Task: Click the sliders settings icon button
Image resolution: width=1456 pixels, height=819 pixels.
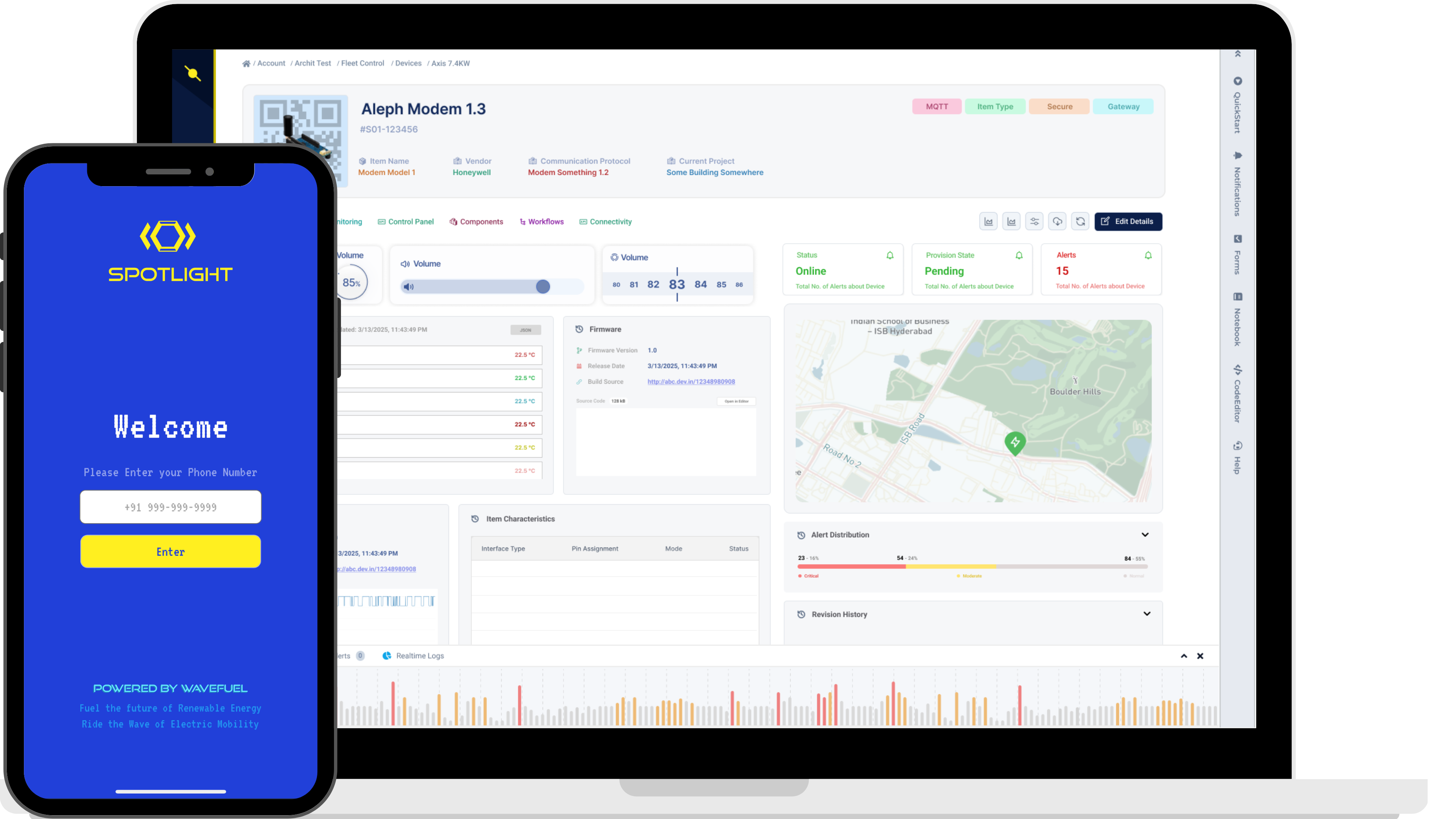Action: (1034, 221)
